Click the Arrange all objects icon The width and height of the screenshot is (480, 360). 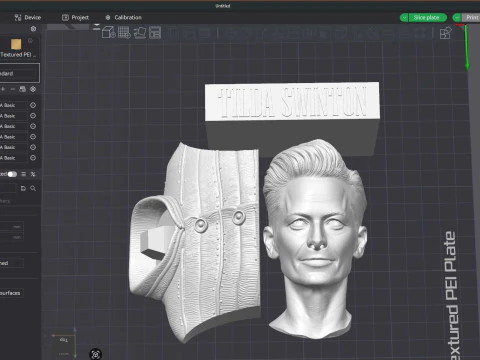155,33
